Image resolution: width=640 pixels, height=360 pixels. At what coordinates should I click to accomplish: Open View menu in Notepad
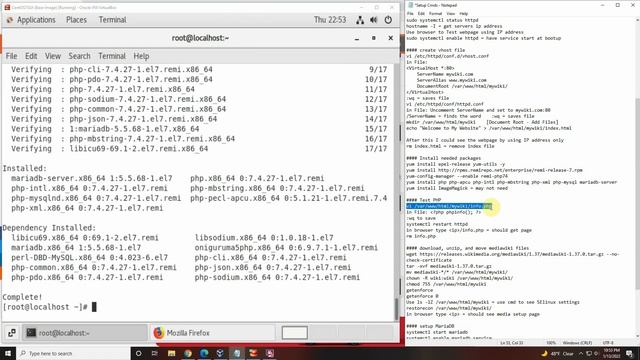tap(450, 13)
